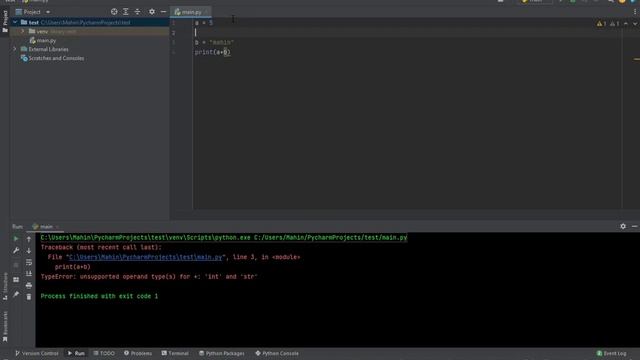640x360 pixels.
Task: Click 'Process finished with exit code 1'
Action: [99, 296]
